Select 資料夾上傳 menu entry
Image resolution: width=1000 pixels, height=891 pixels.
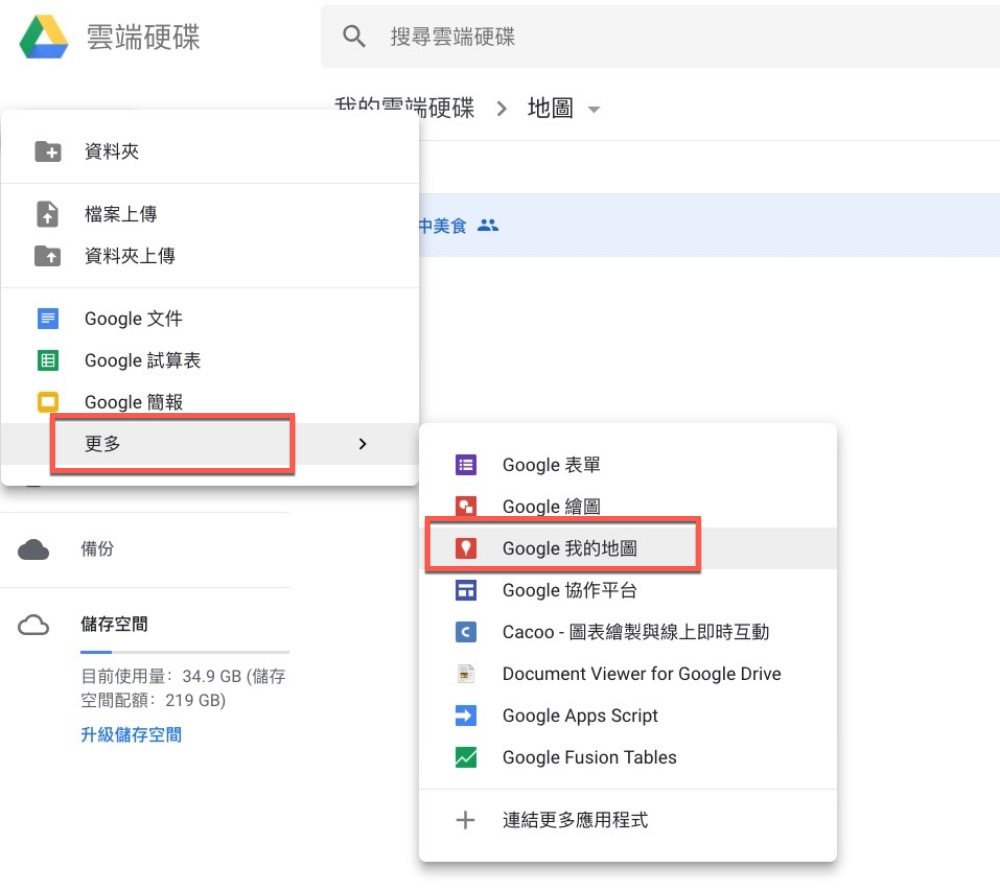click(x=210, y=256)
